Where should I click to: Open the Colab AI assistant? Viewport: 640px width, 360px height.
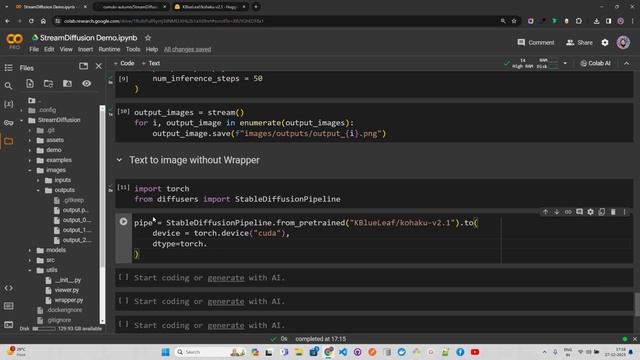[596, 63]
